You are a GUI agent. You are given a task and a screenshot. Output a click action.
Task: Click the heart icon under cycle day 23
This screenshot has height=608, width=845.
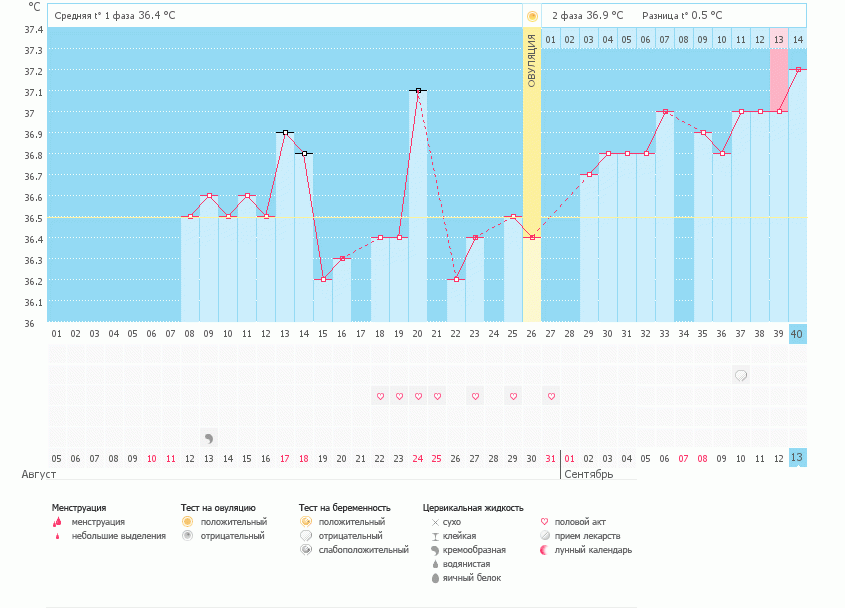click(x=475, y=396)
